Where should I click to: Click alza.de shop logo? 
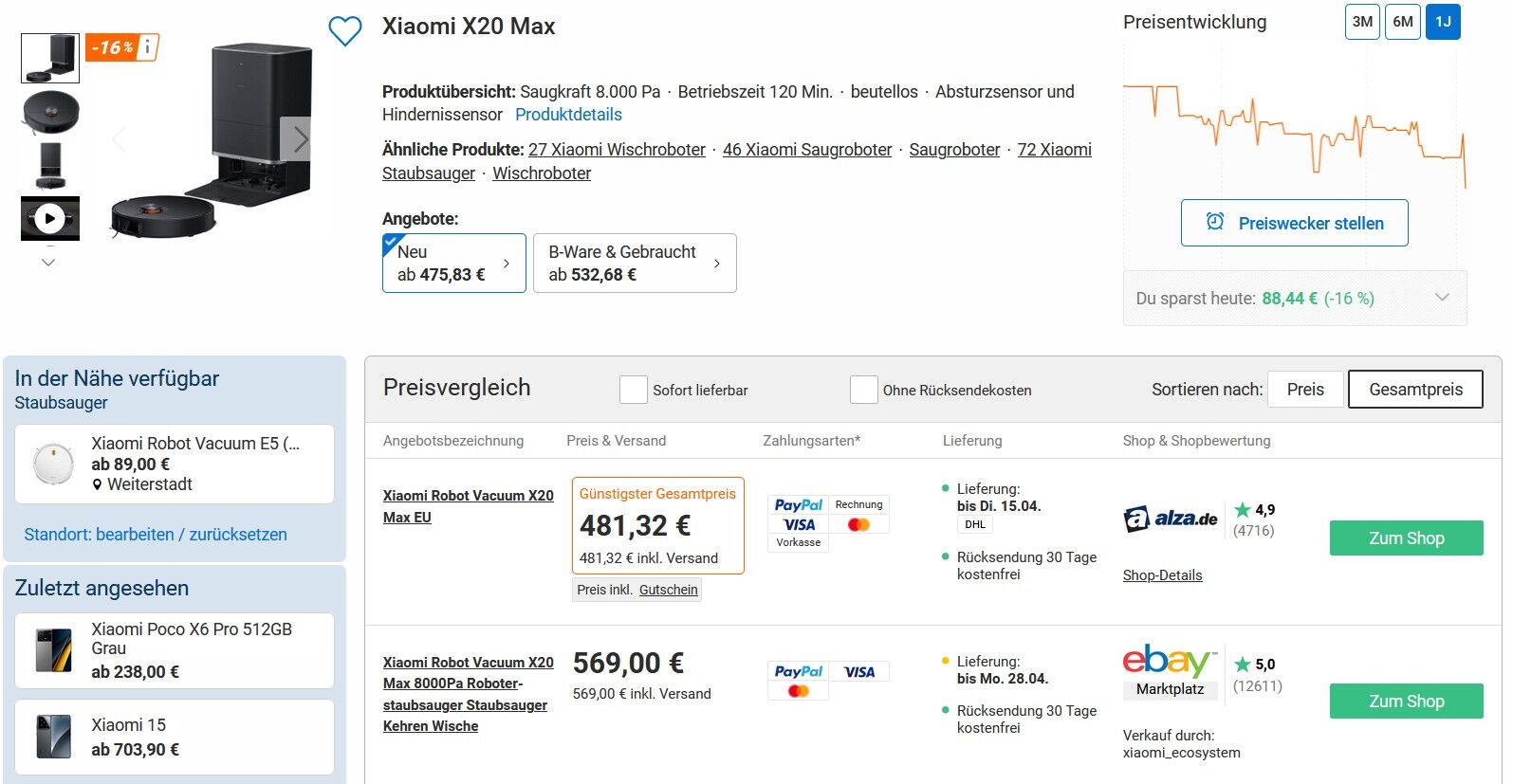pyautogui.click(x=1171, y=519)
